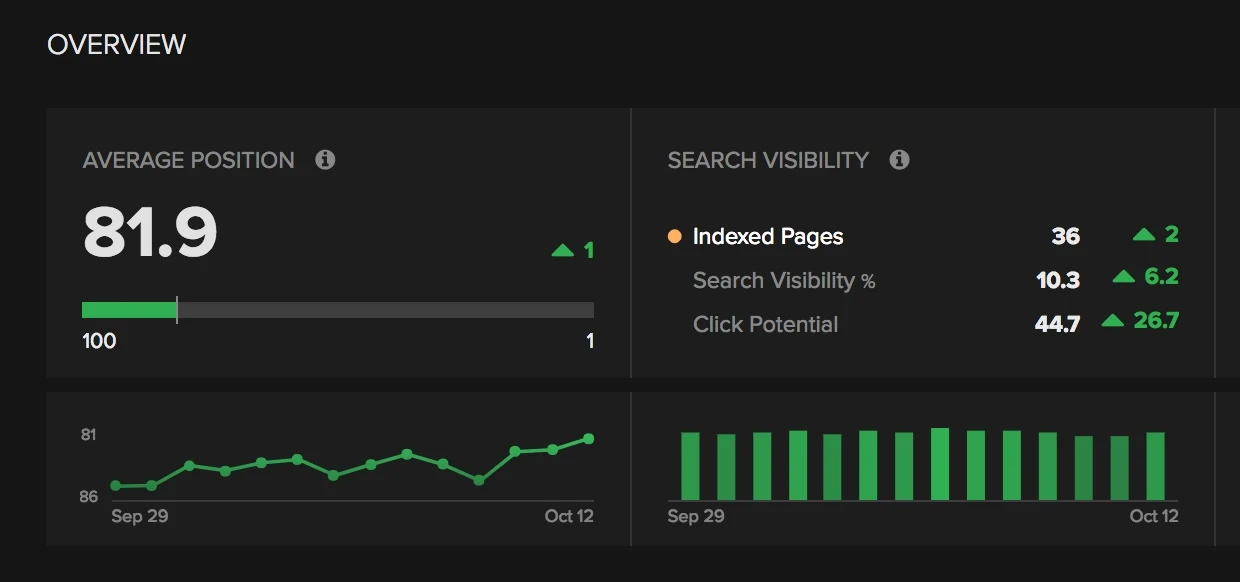The image size is (1240, 582).
Task: Select last line chart point at Oct 12
Action: coord(588,439)
